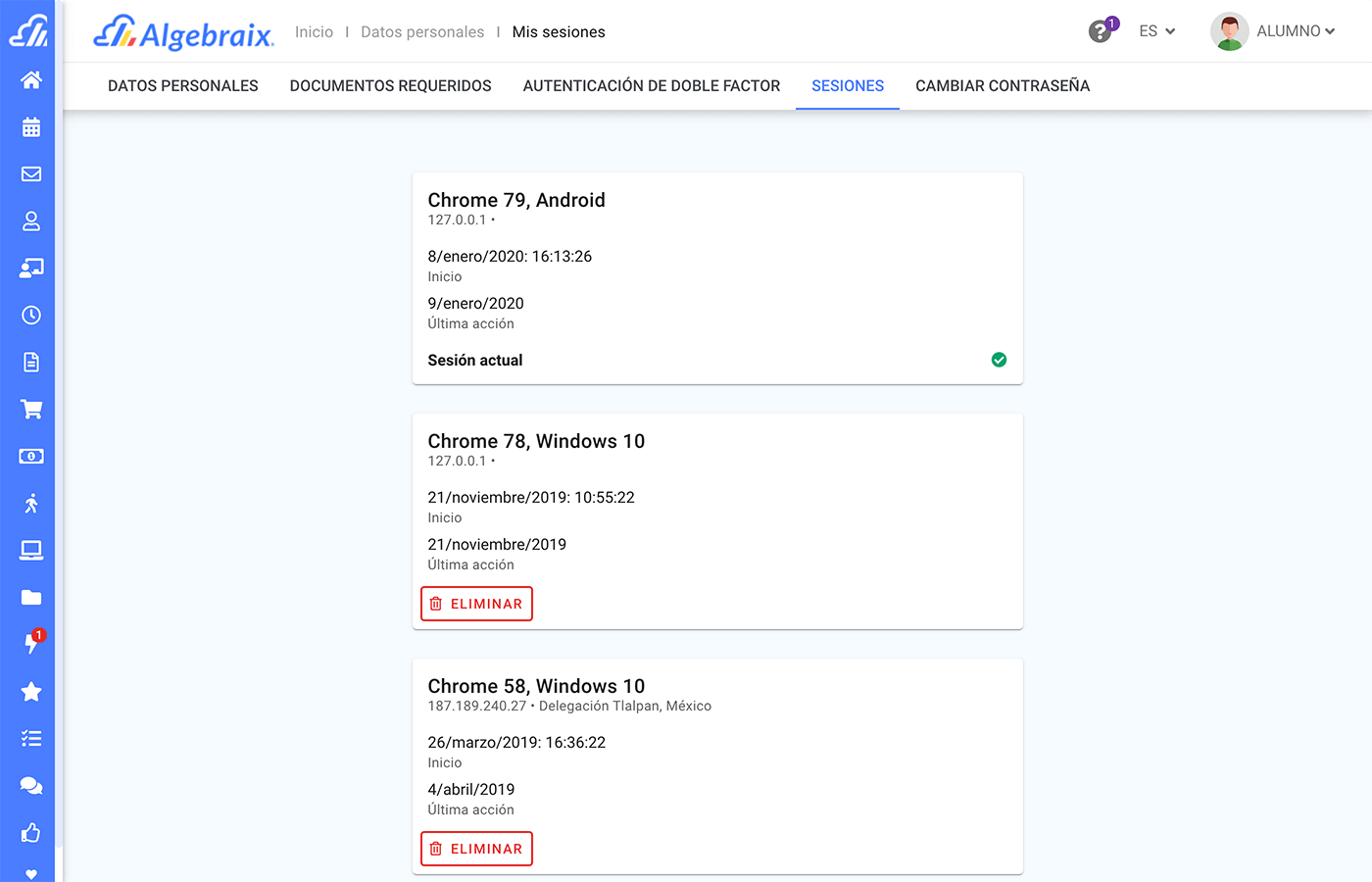Switch to Datos Personales tab
This screenshot has width=1372, height=882.
point(183,86)
